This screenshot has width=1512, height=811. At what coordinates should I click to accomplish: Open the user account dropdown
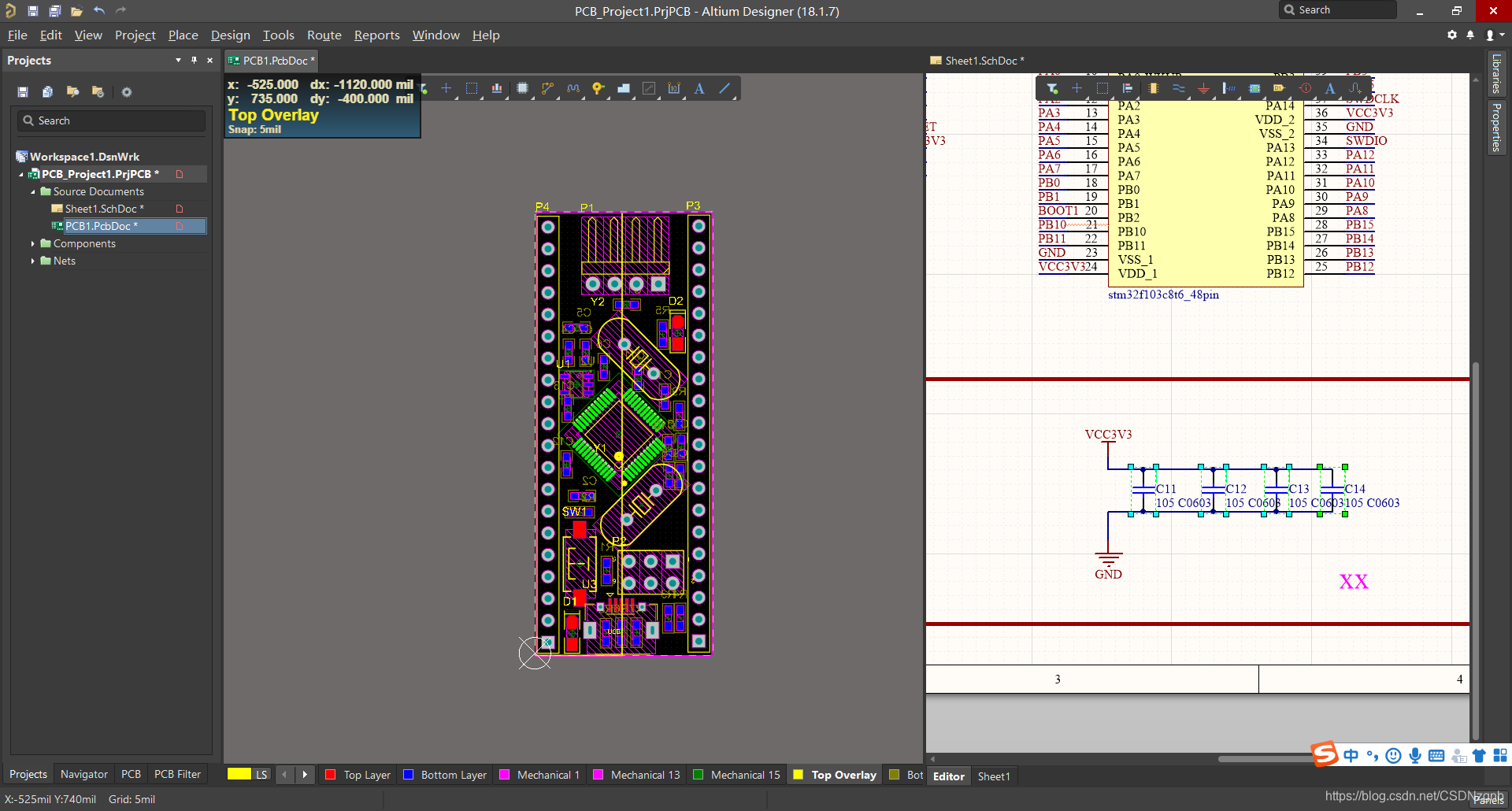tap(1495, 35)
